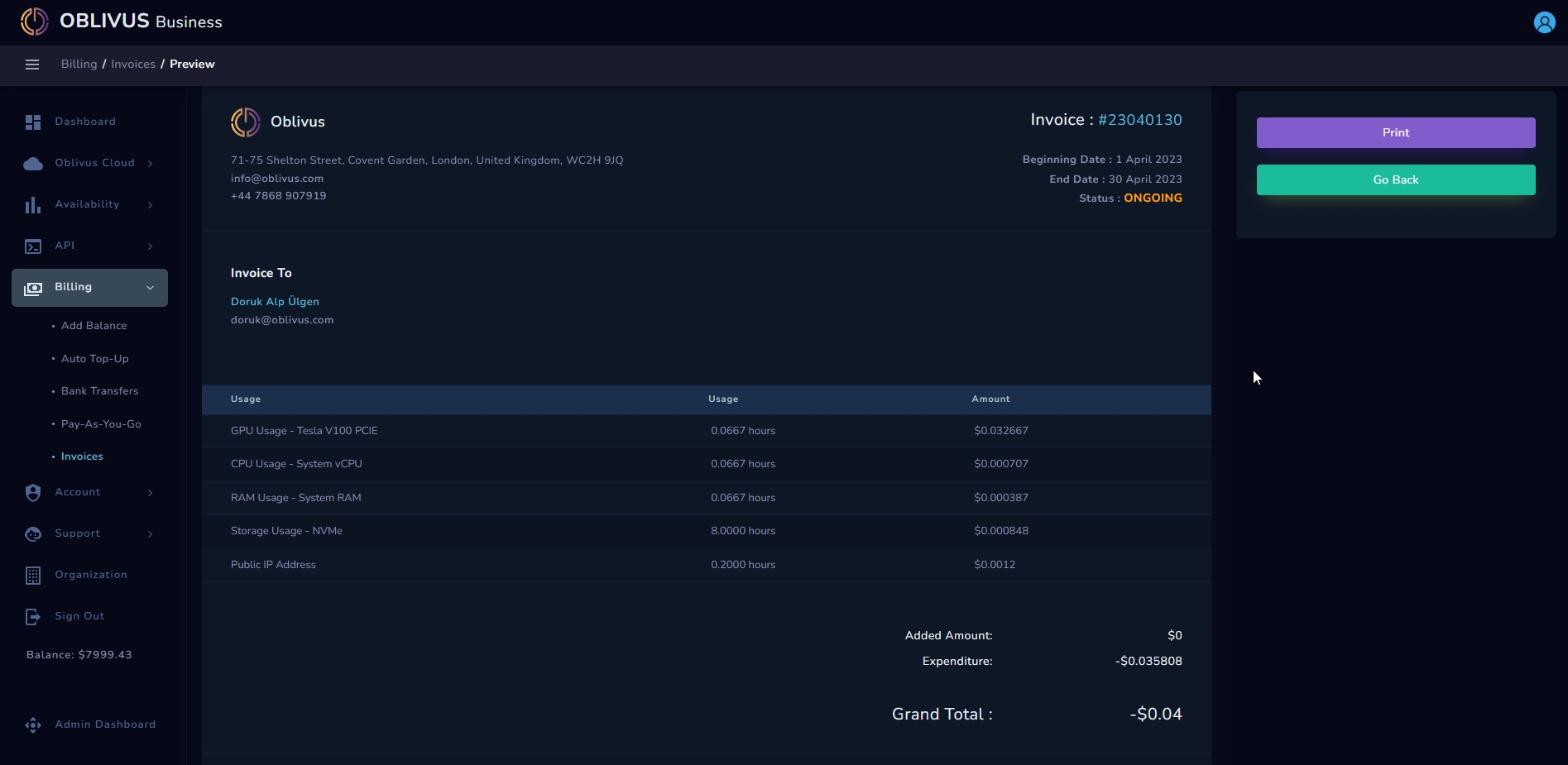The width and height of the screenshot is (1568, 765).
Task: Click the Account shield icon
Action: 33,493
